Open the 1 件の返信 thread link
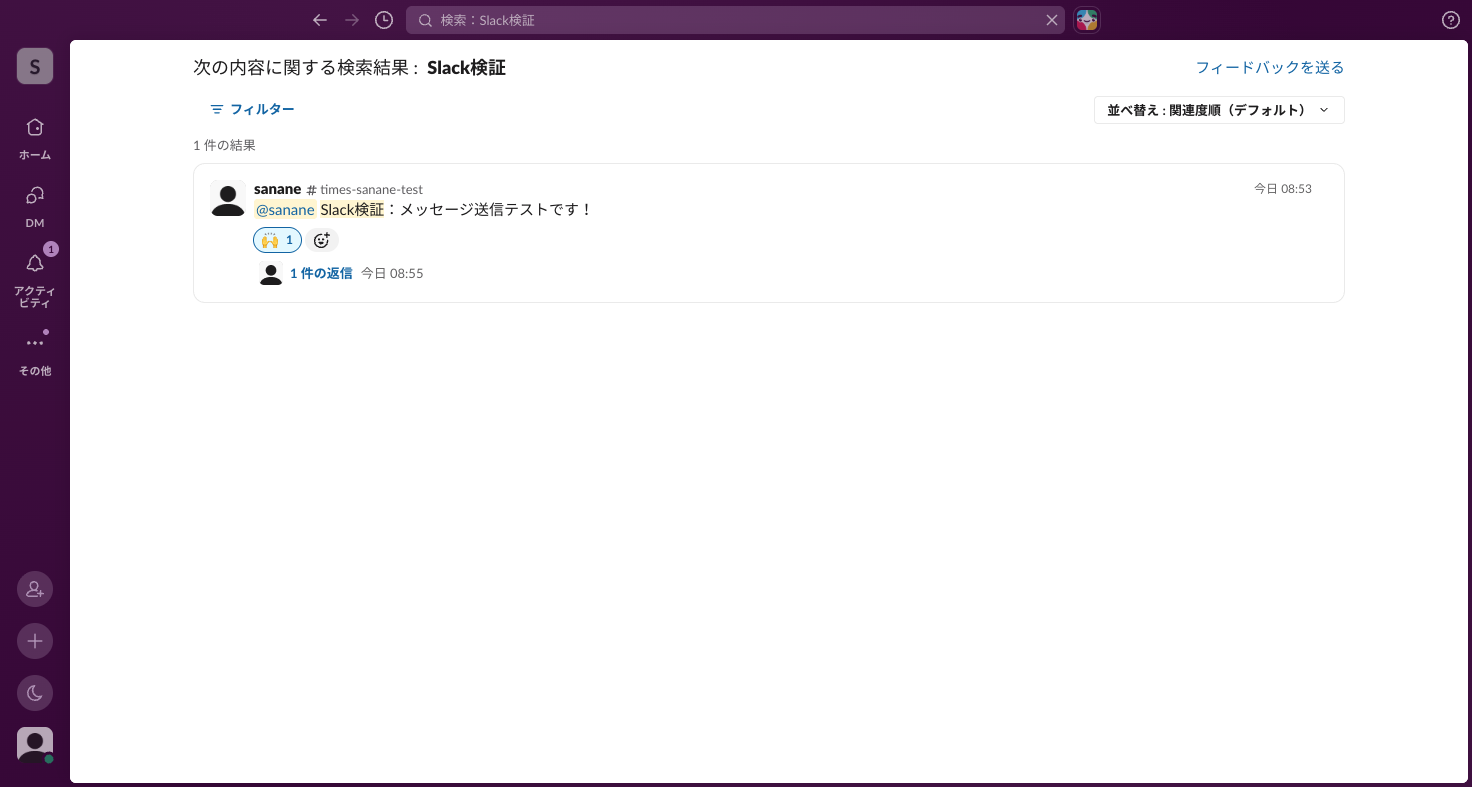Image resolution: width=1472 pixels, height=787 pixels. click(321, 273)
